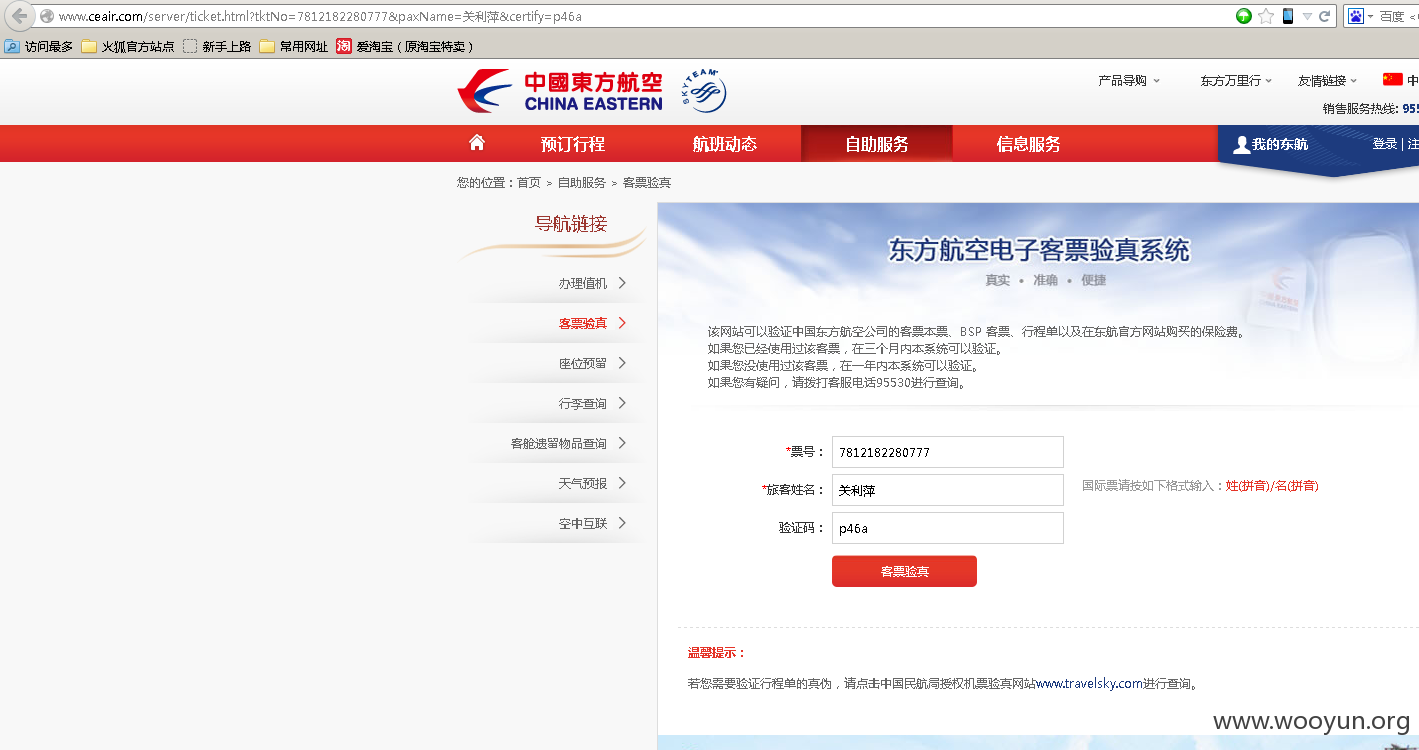Image resolution: width=1419 pixels, height=750 pixels.
Task: Click the 登录 login link
Action: tap(1385, 144)
